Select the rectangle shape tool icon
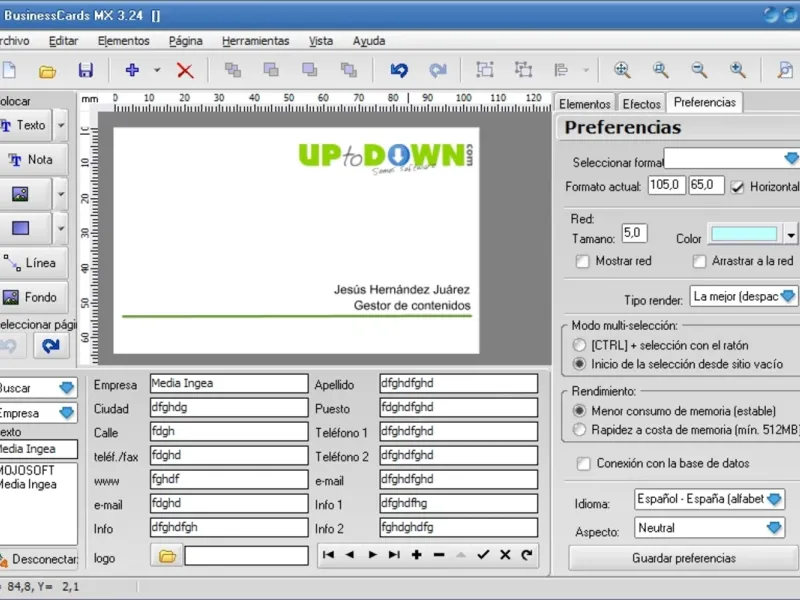The height and width of the screenshot is (600, 800). pos(20,228)
